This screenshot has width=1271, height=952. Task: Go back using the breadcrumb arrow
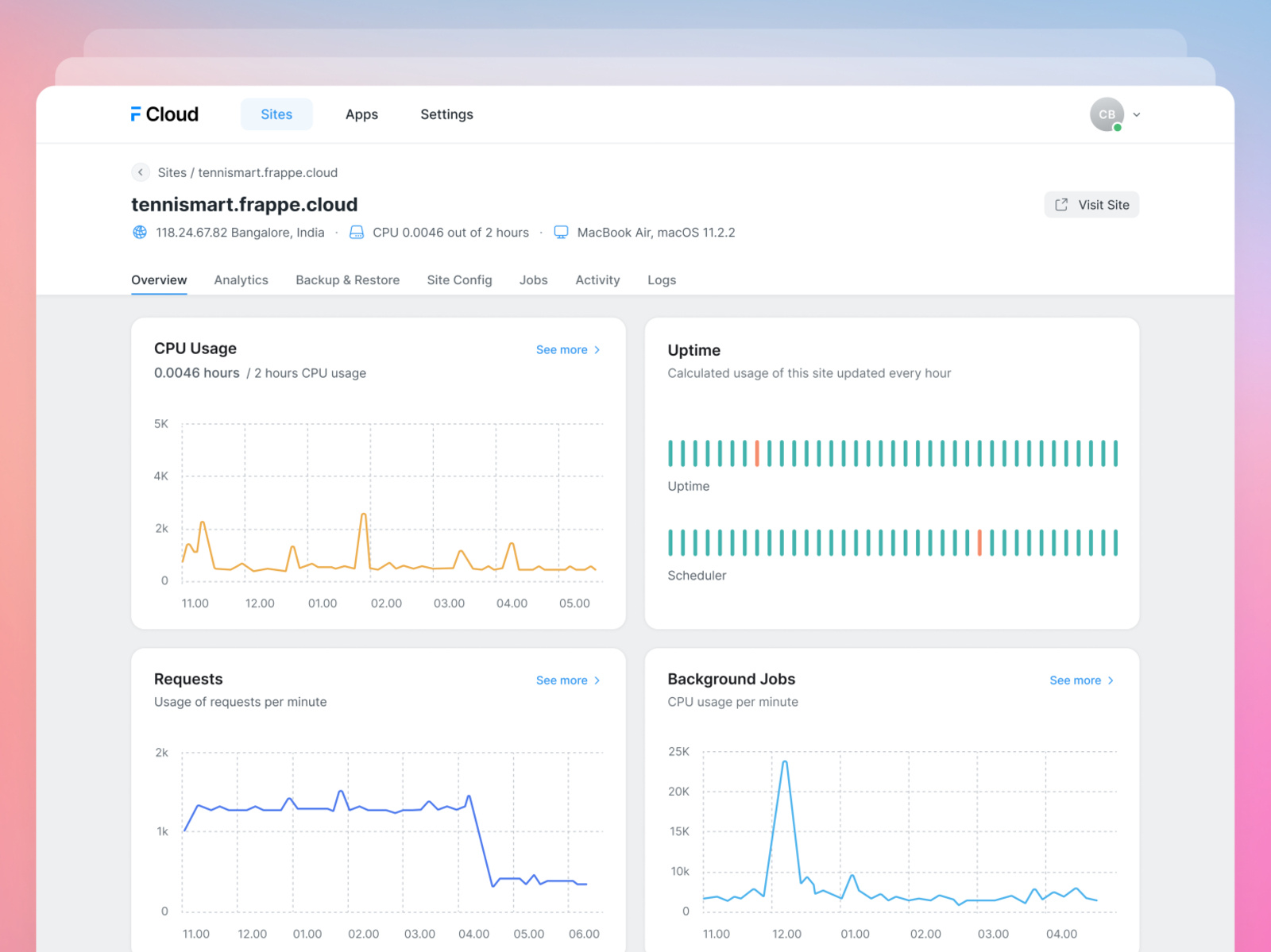(141, 172)
